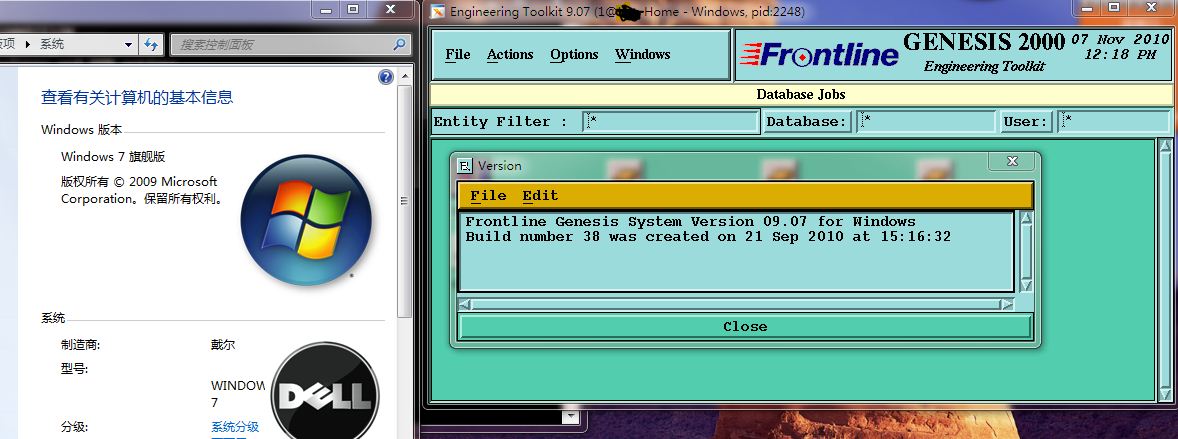1178x439 pixels.
Task: Click the User: button
Action: tap(1025, 122)
